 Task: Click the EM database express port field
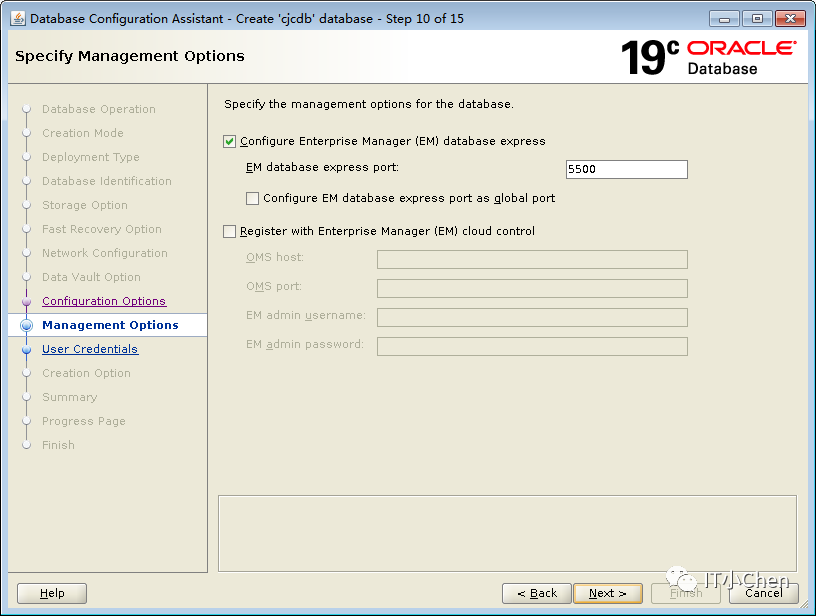pos(627,169)
